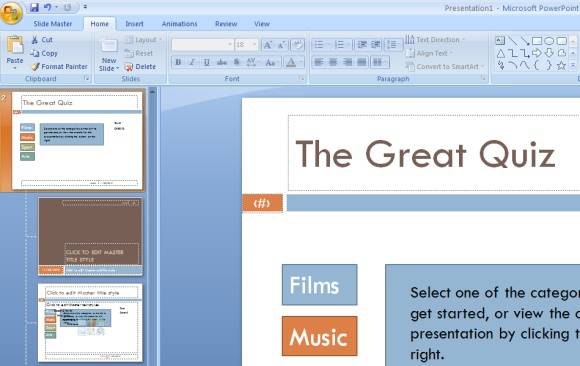The width and height of the screenshot is (580, 366).
Task: Switch to the View tab
Action: coord(262,24)
